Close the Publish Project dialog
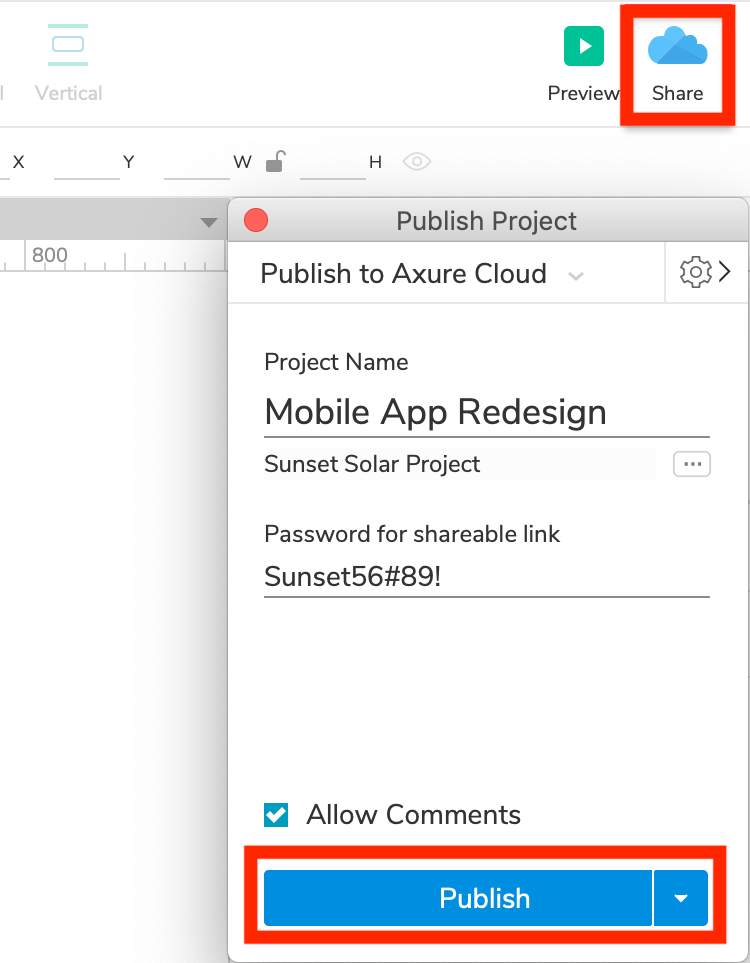Viewport: 750px width, 963px height. (x=256, y=221)
